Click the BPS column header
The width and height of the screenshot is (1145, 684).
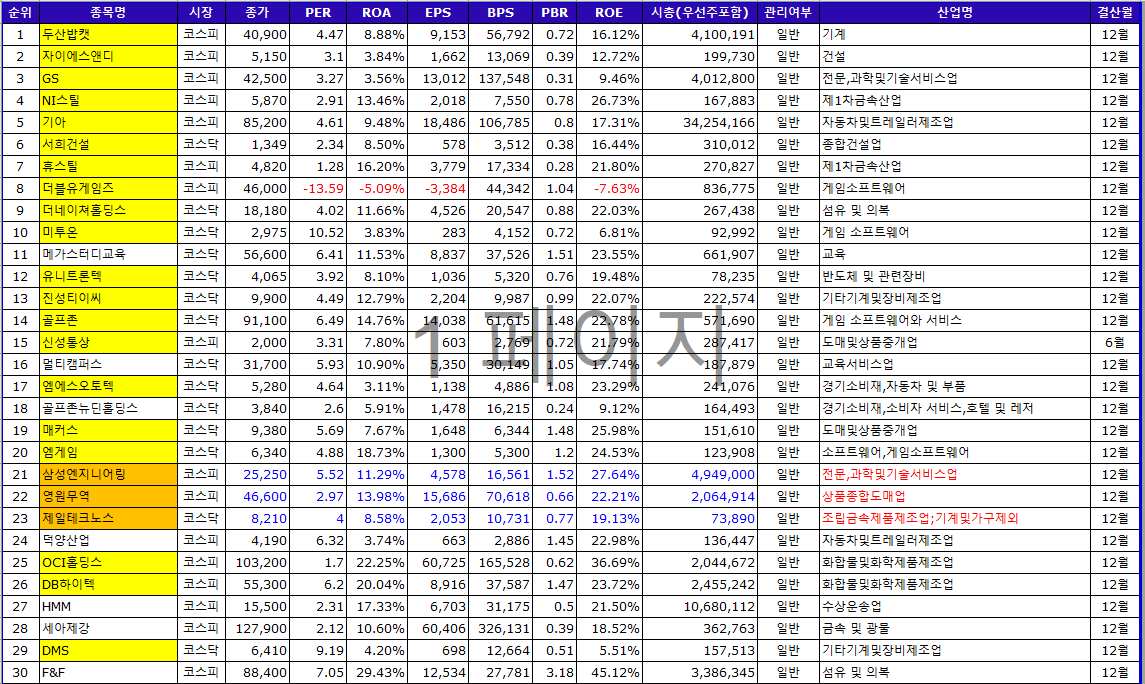pos(500,12)
